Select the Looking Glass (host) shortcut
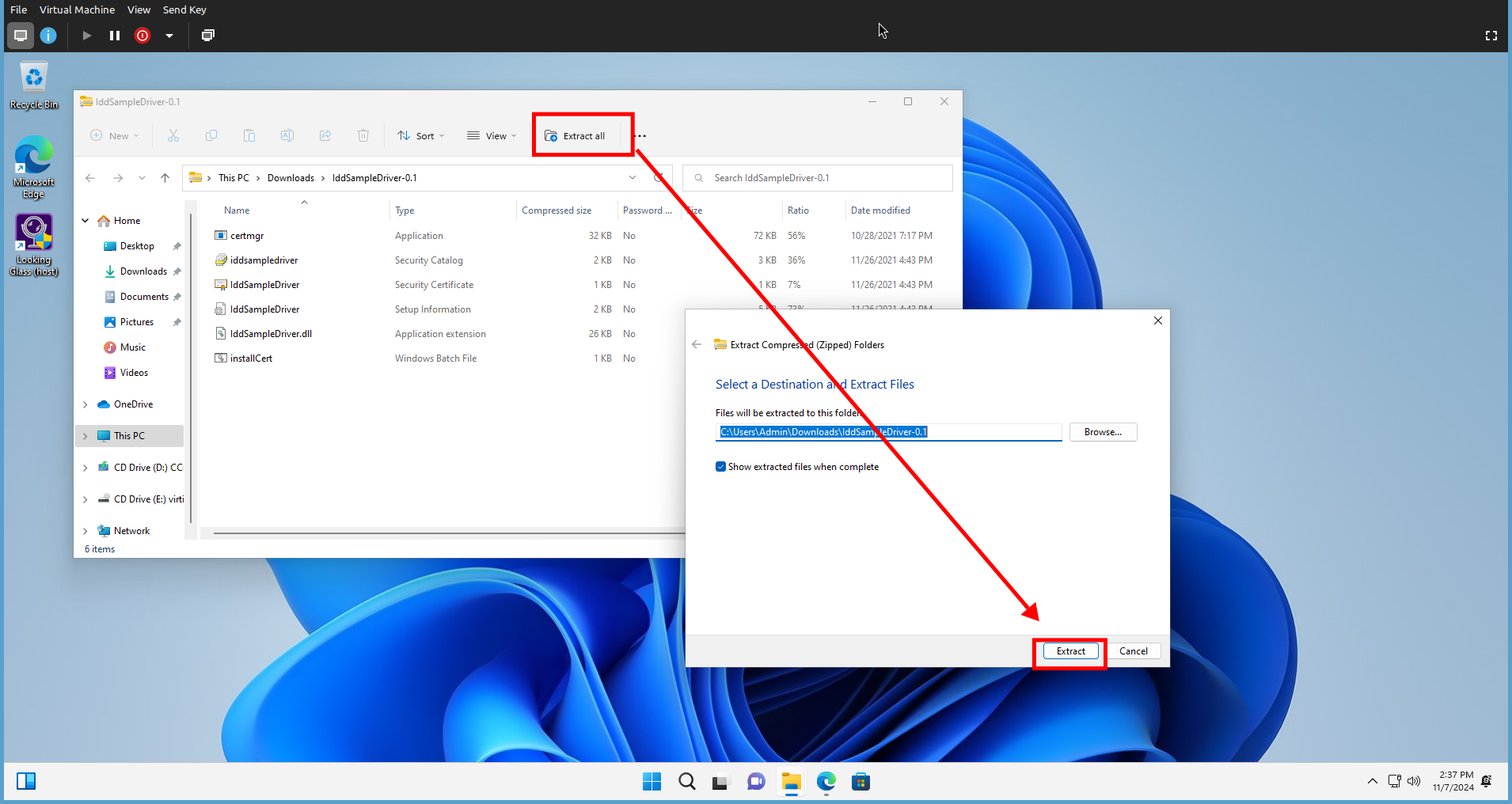The height and width of the screenshot is (804, 1512). (34, 245)
